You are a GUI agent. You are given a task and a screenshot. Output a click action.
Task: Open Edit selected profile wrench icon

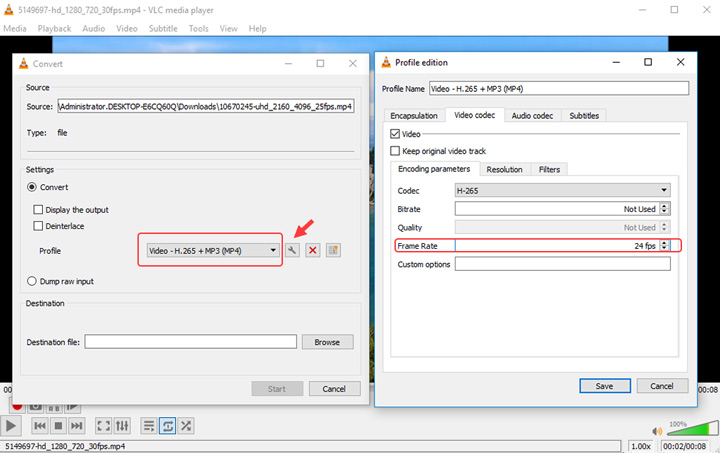292,250
